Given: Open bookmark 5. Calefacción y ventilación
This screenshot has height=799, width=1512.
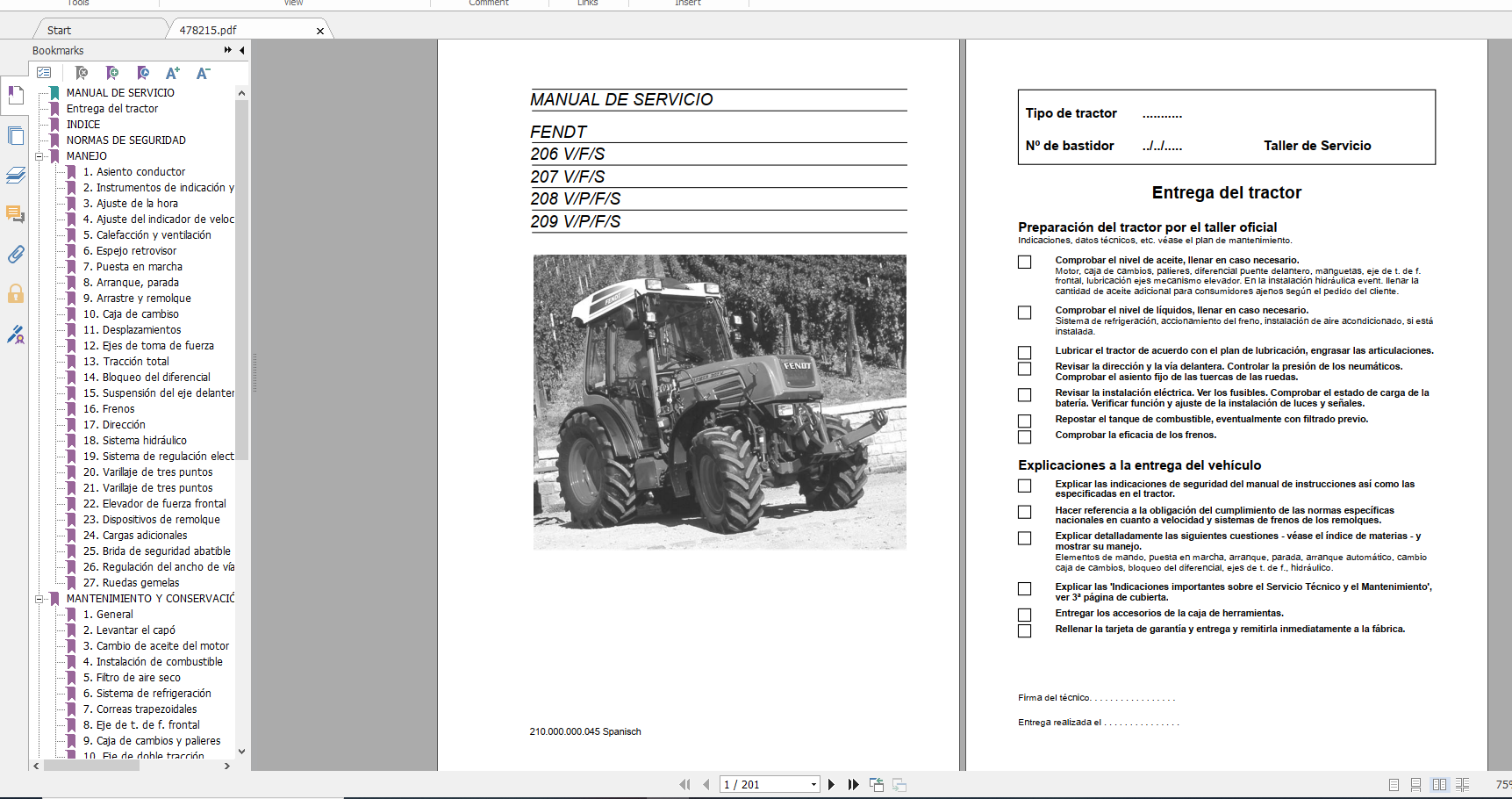Looking at the screenshot, I should coord(147,235).
